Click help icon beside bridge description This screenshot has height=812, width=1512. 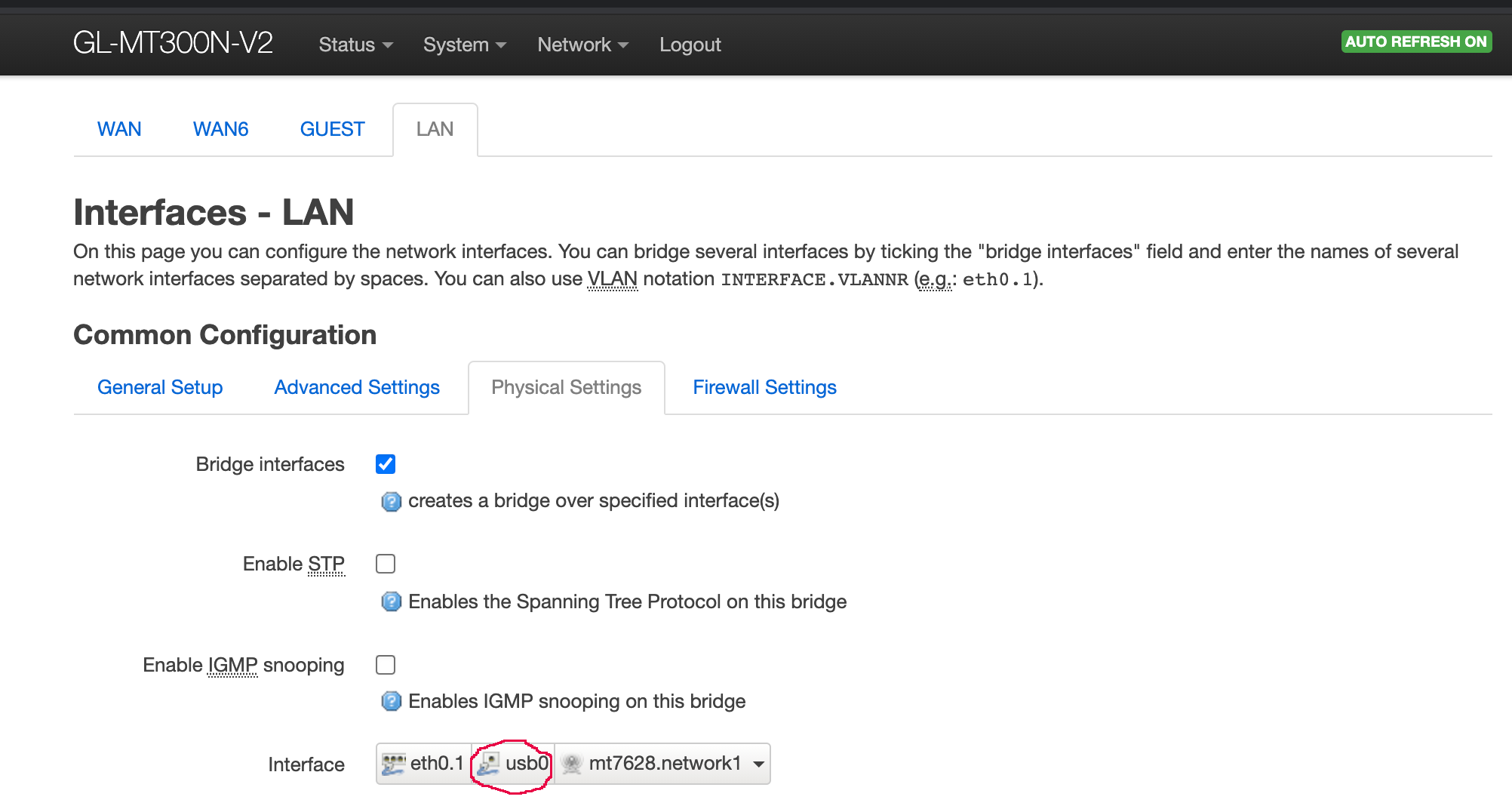point(391,501)
